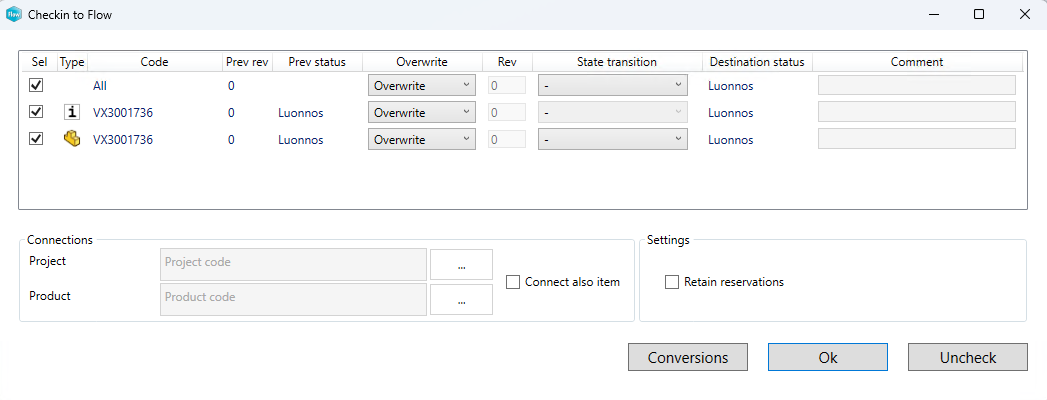Click the Uncheck button

(967, 357)
